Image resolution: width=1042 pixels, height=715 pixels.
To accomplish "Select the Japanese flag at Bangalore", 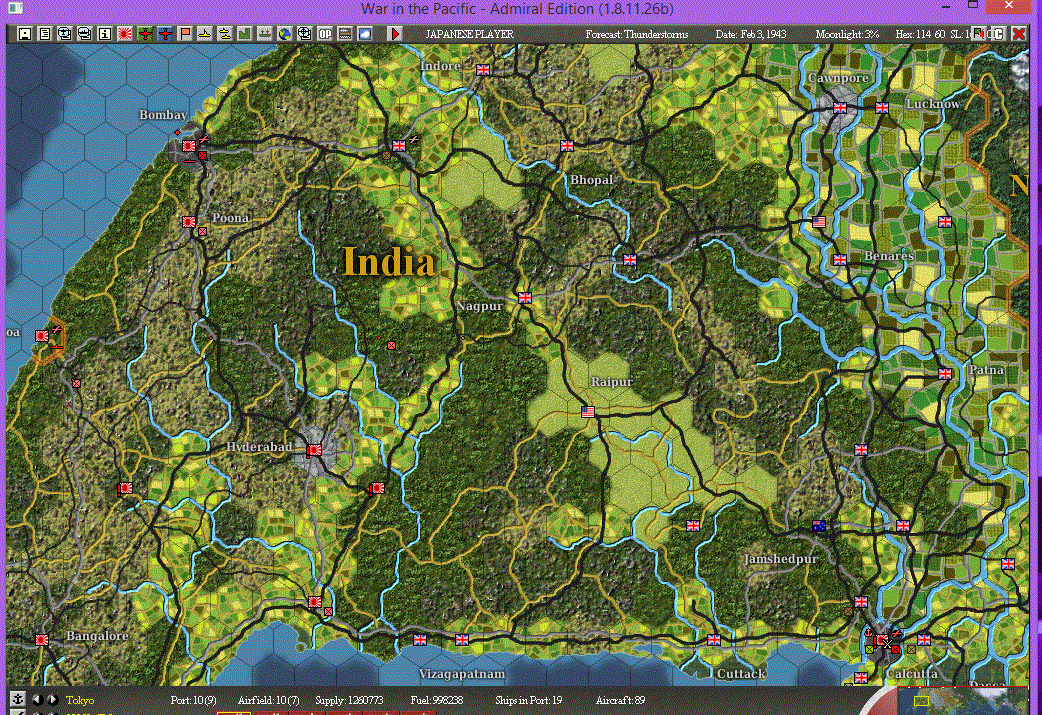I will pos(42,640).
